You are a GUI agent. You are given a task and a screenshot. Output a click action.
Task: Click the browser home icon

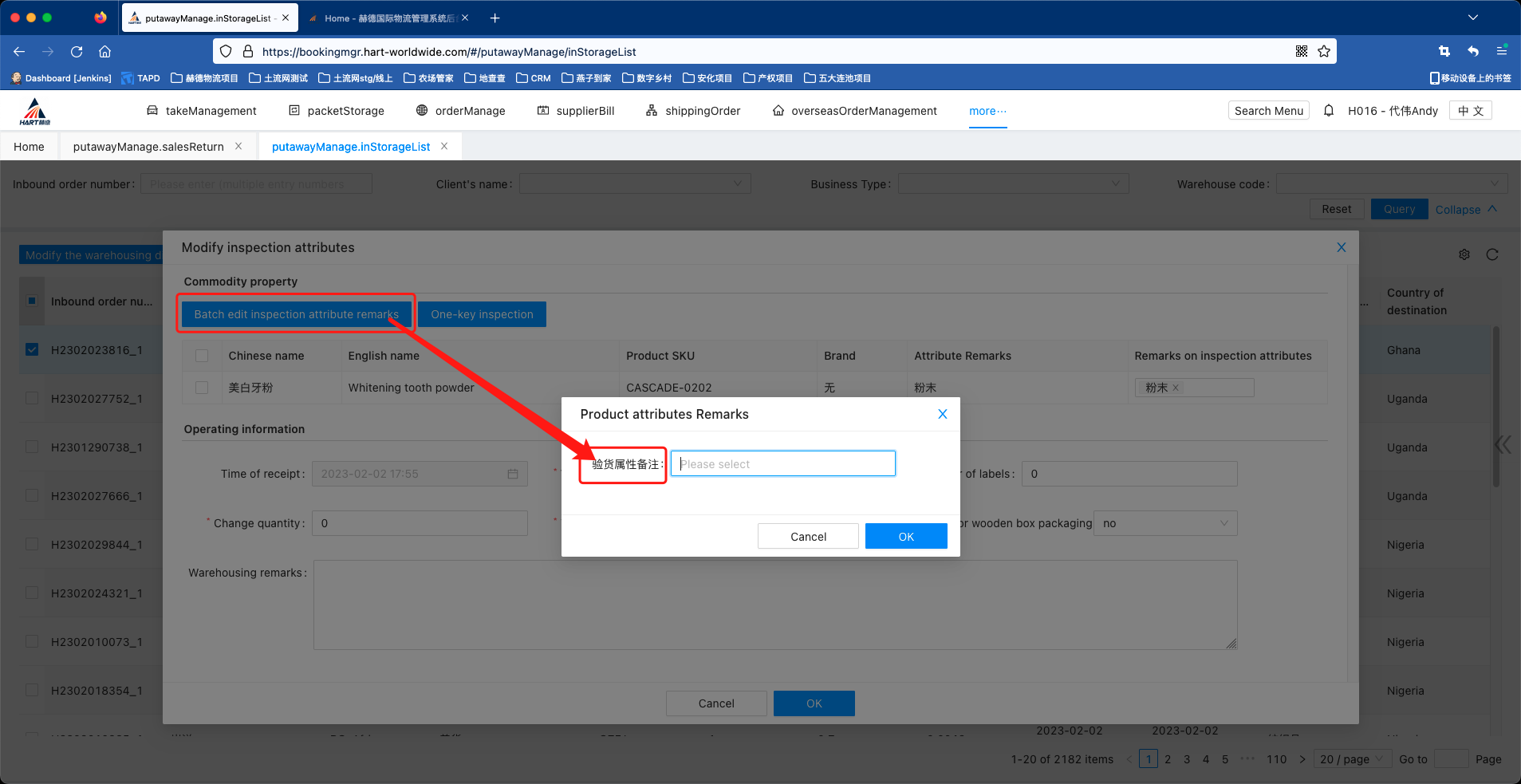104,52
